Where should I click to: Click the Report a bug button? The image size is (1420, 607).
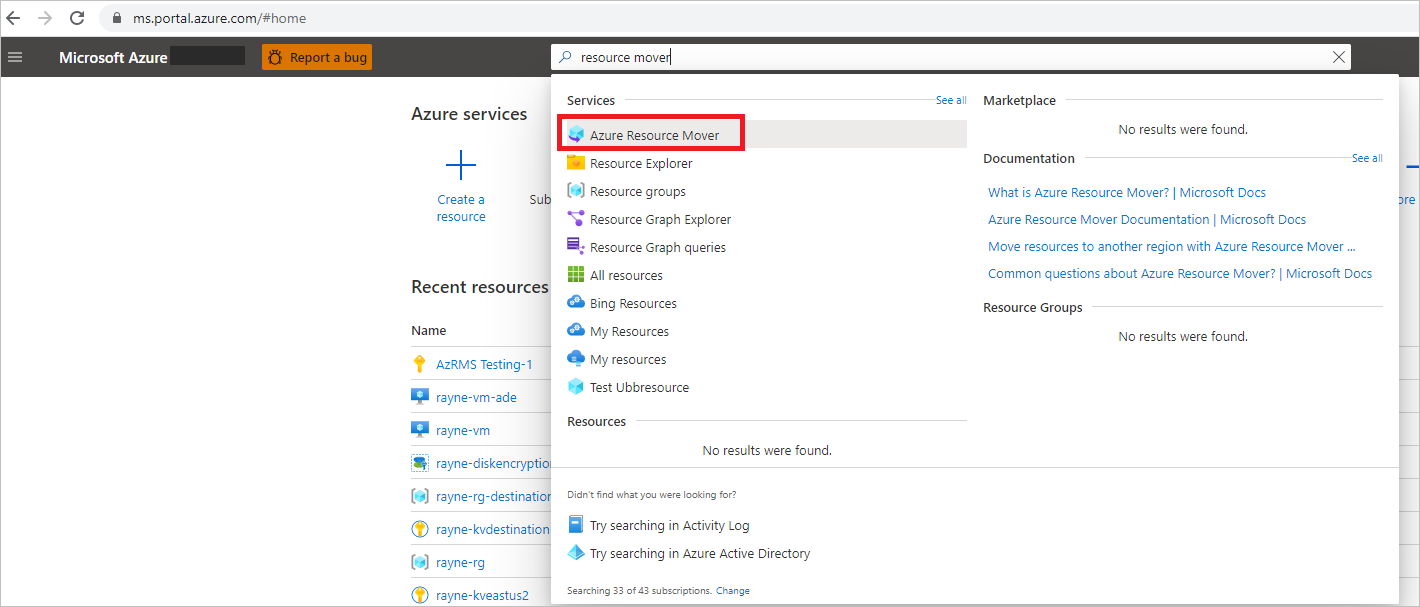pyautogui.click(x=316, y=57)
